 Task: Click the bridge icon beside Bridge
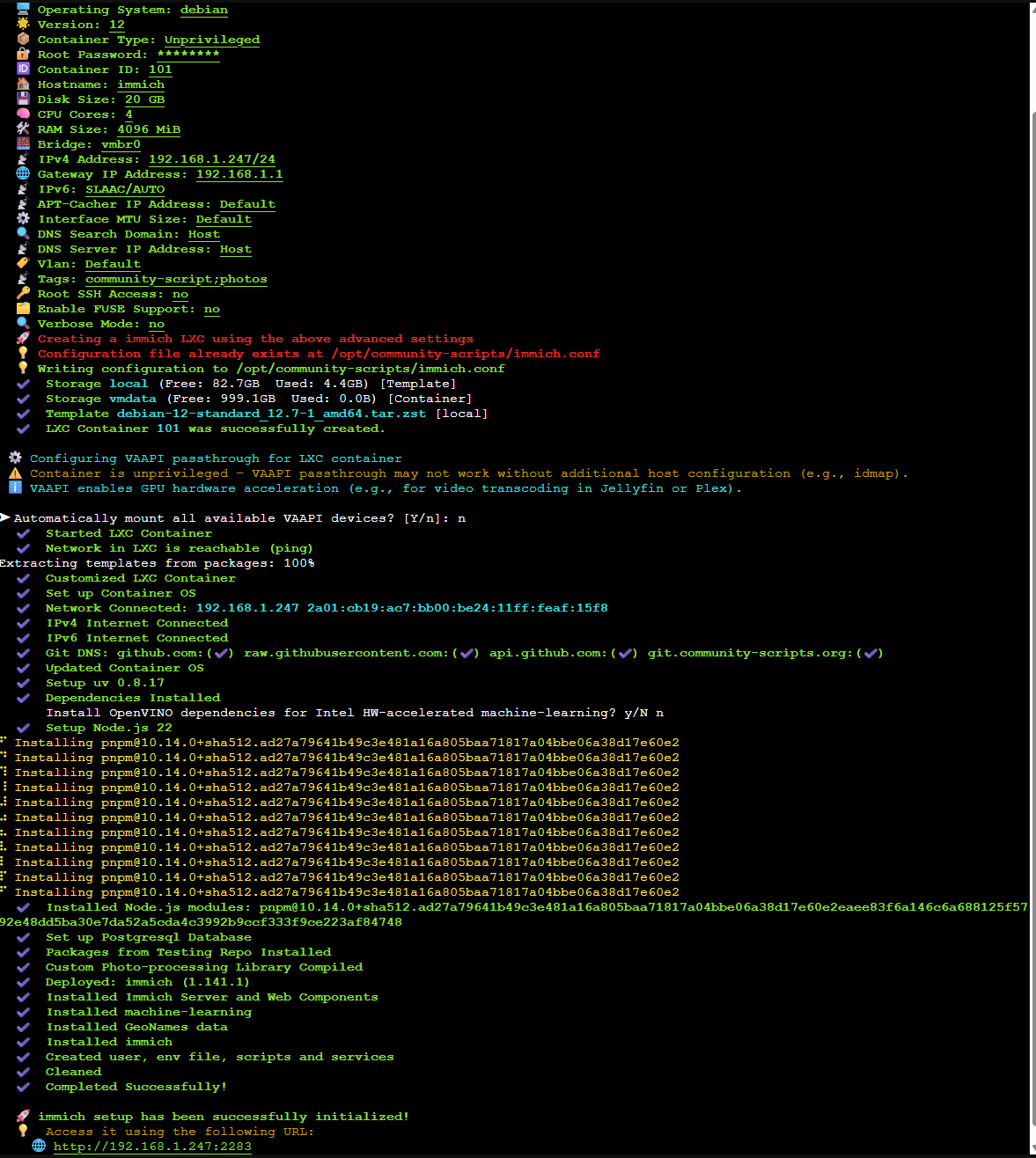click(x=23, y=143)
